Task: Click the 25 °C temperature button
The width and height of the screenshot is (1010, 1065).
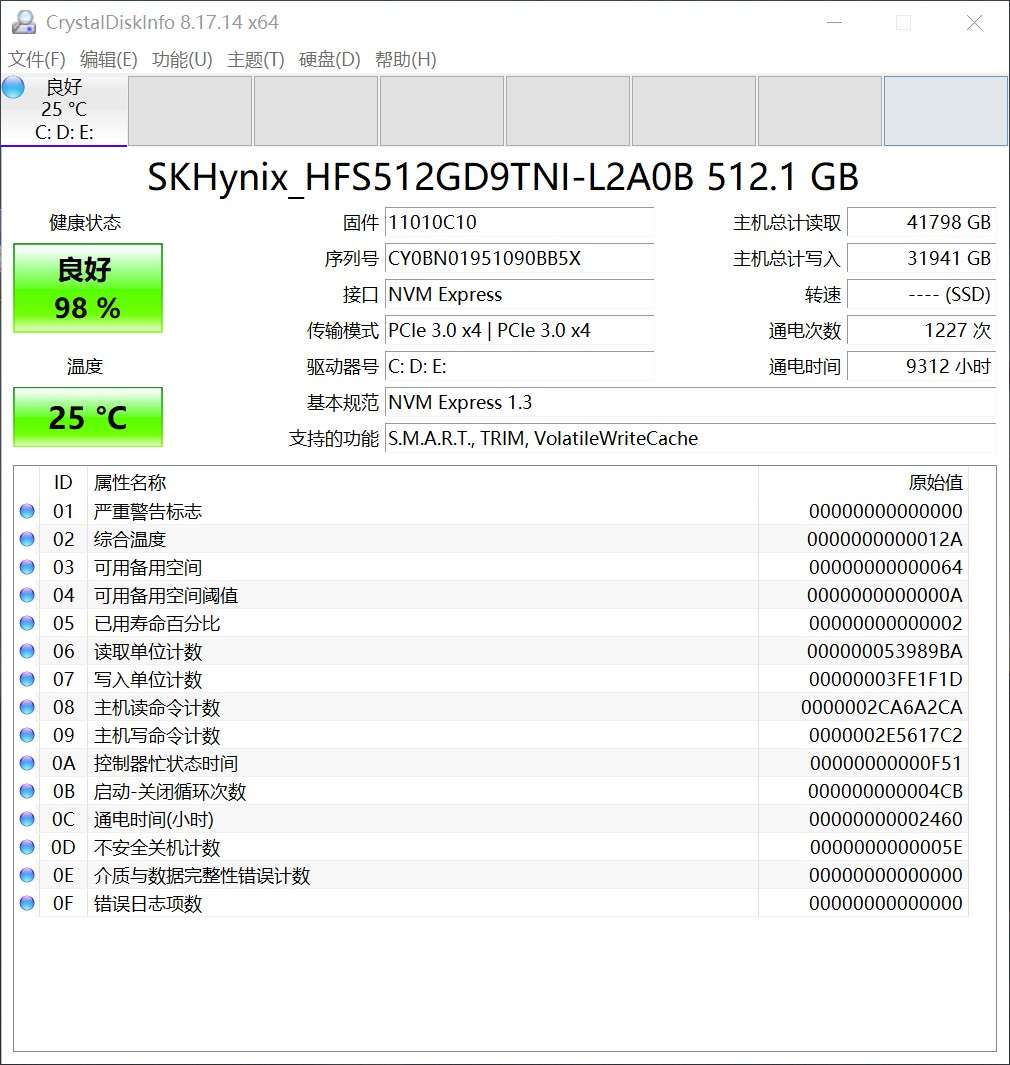Action: [x=88, y=417]
